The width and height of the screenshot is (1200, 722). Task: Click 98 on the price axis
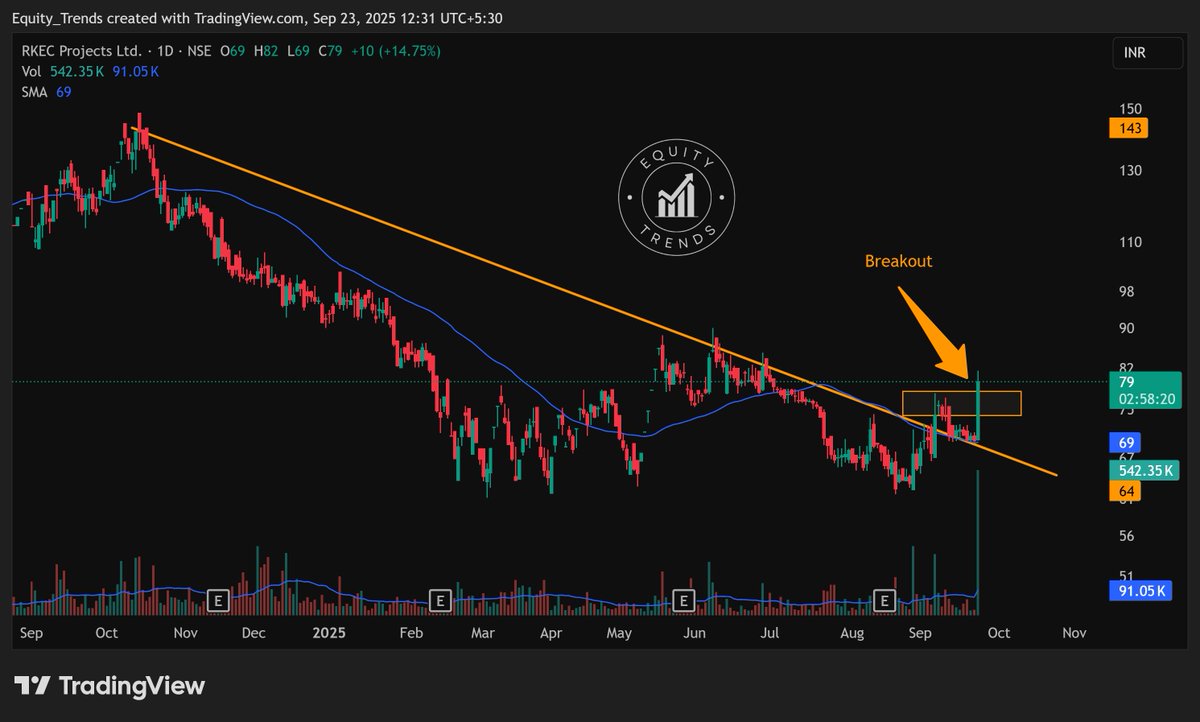(1127, 292)
